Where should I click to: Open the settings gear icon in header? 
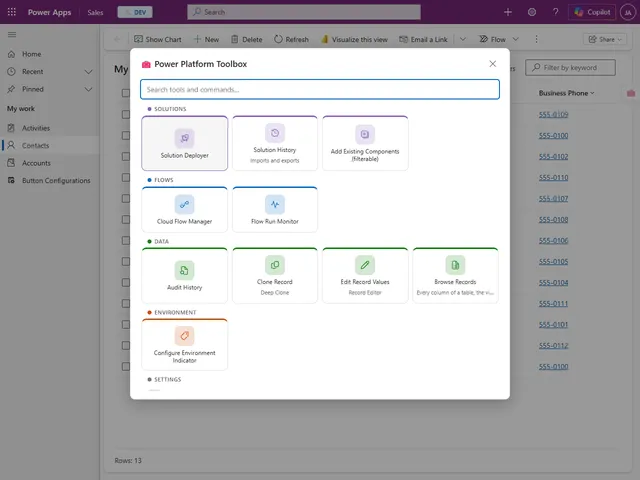click(531, 12)
